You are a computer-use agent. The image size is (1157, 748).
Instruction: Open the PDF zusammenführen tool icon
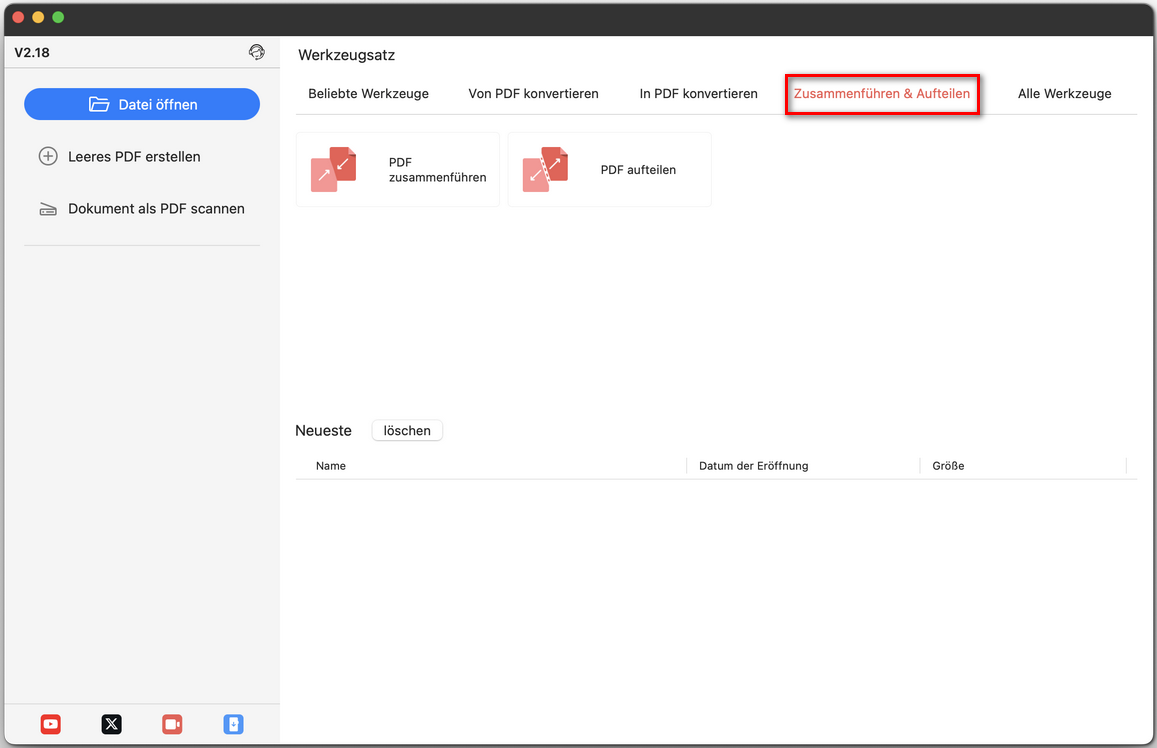point(333,169)
